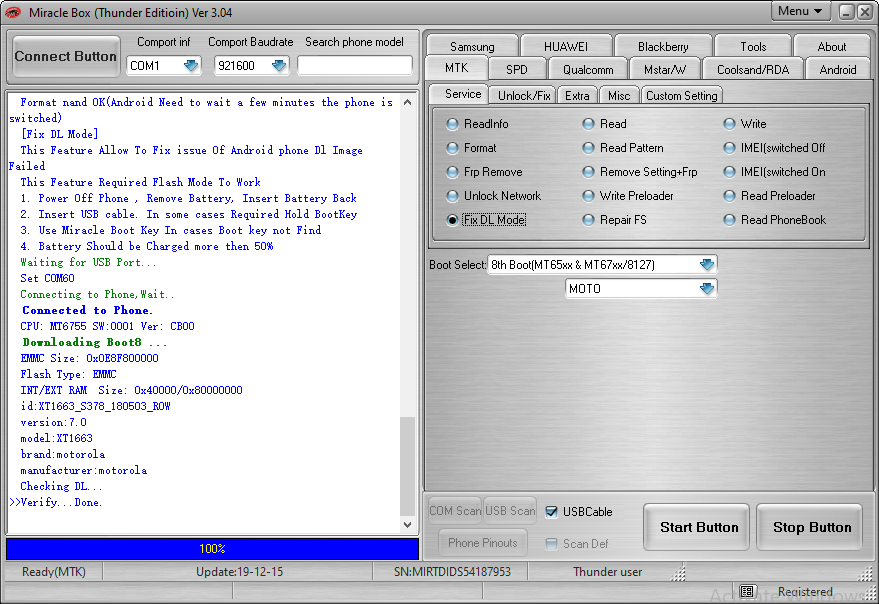
Task: Click the Stop Button
Action: click(810, 527)
